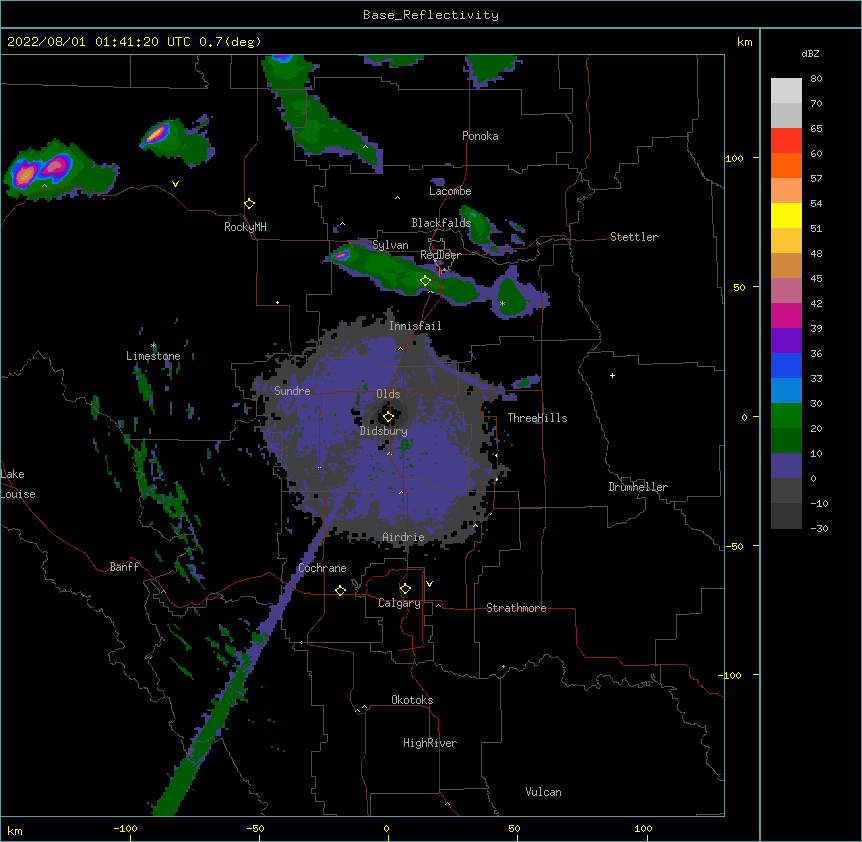
Task: Click the asterisk inside green echo east of RedDeer
Action: (502, 303)
